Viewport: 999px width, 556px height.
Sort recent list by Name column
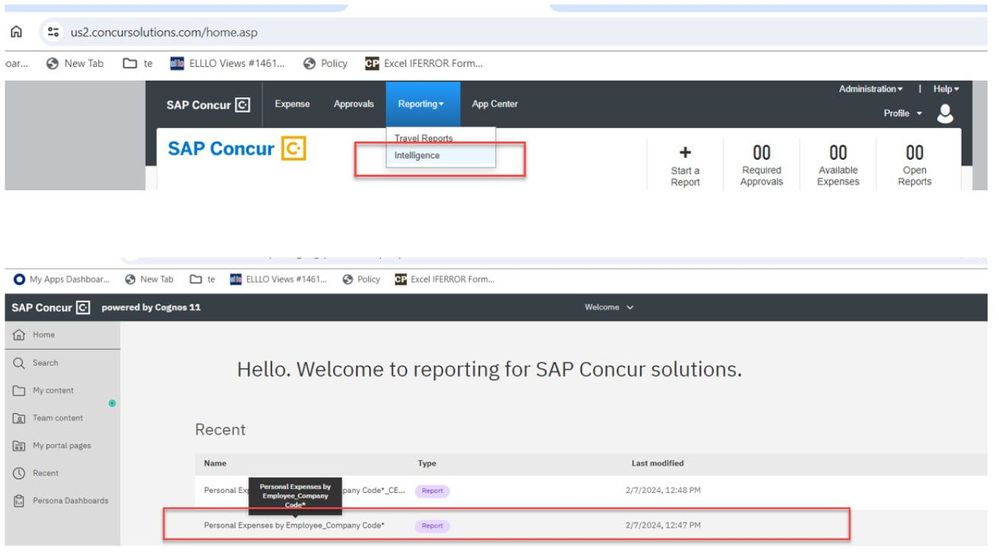[215, 463]
